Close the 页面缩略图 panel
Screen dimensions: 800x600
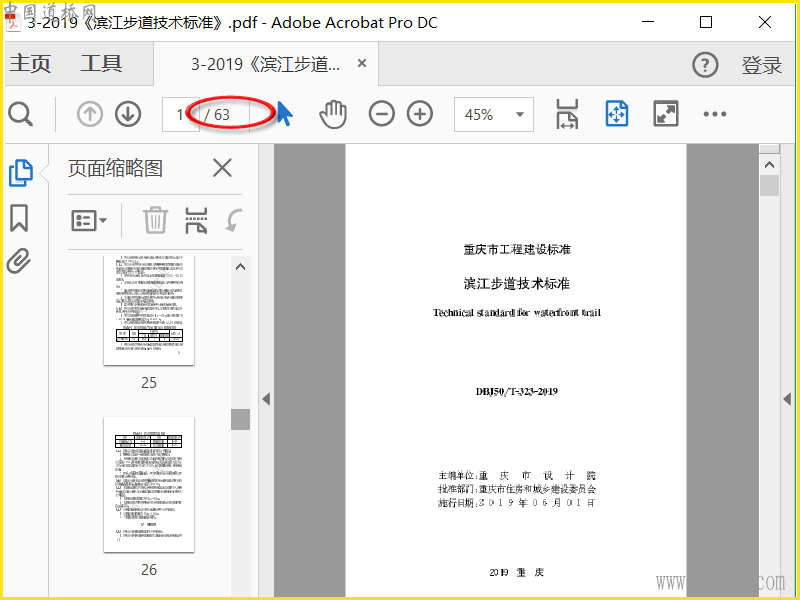[222, 168]
